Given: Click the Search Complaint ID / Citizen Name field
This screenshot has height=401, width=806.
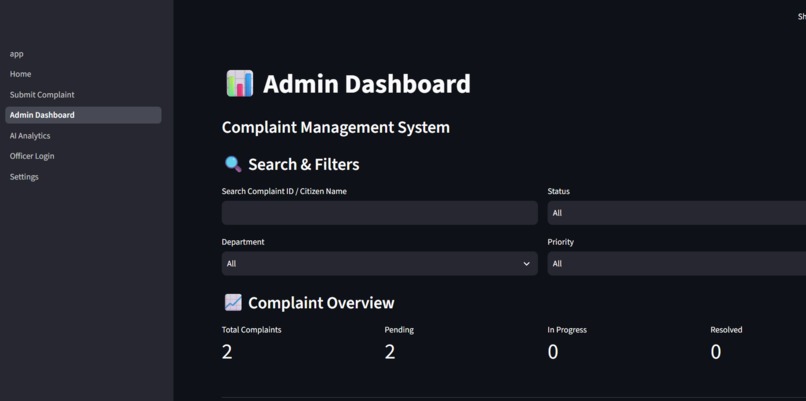Looking at the screenshot, I should [379, 213].
